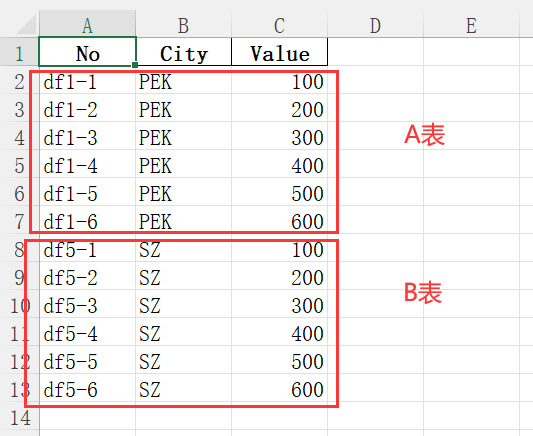Click cell containing df5-4
Viewport: 533px width, 436px height.
tap(87, 332)
